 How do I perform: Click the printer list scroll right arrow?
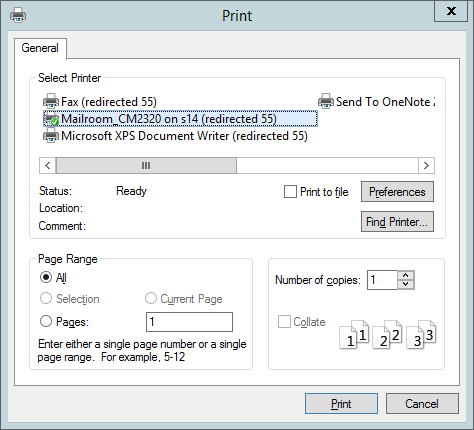(x=426, y=165)
